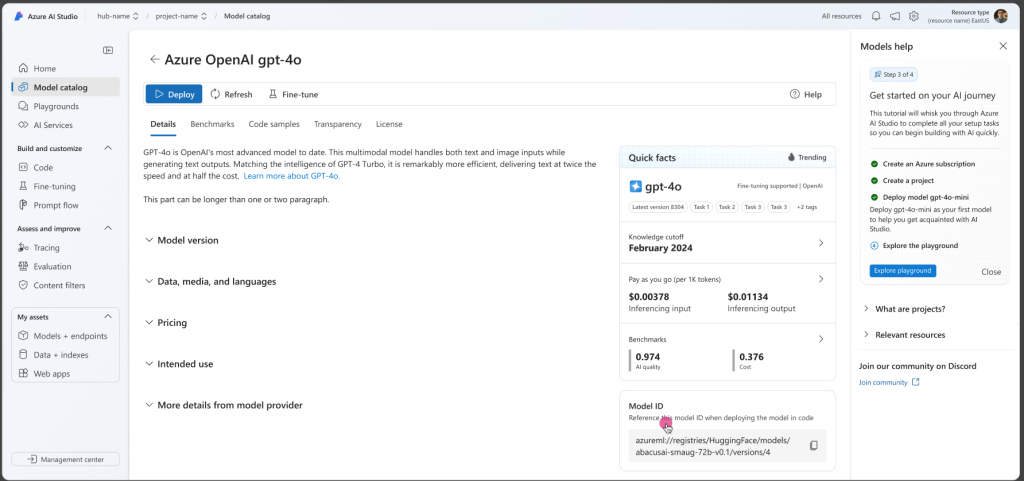Open the hub-name breadcrumb dropdown

[x=118, y=16]
